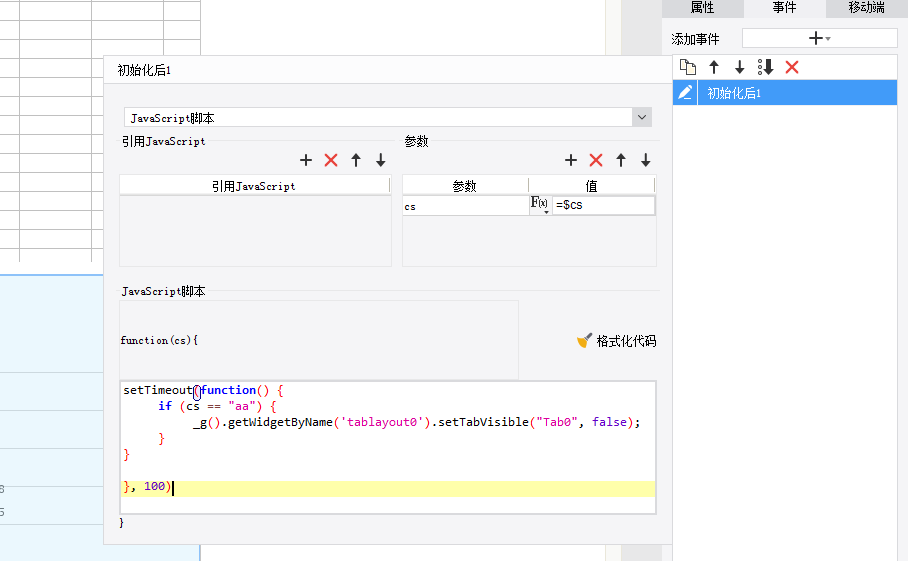Image resolution: width=908 pixels, height=561 pixels.
Task: Switch to the 移动端 tab
Action: point(867,8)
